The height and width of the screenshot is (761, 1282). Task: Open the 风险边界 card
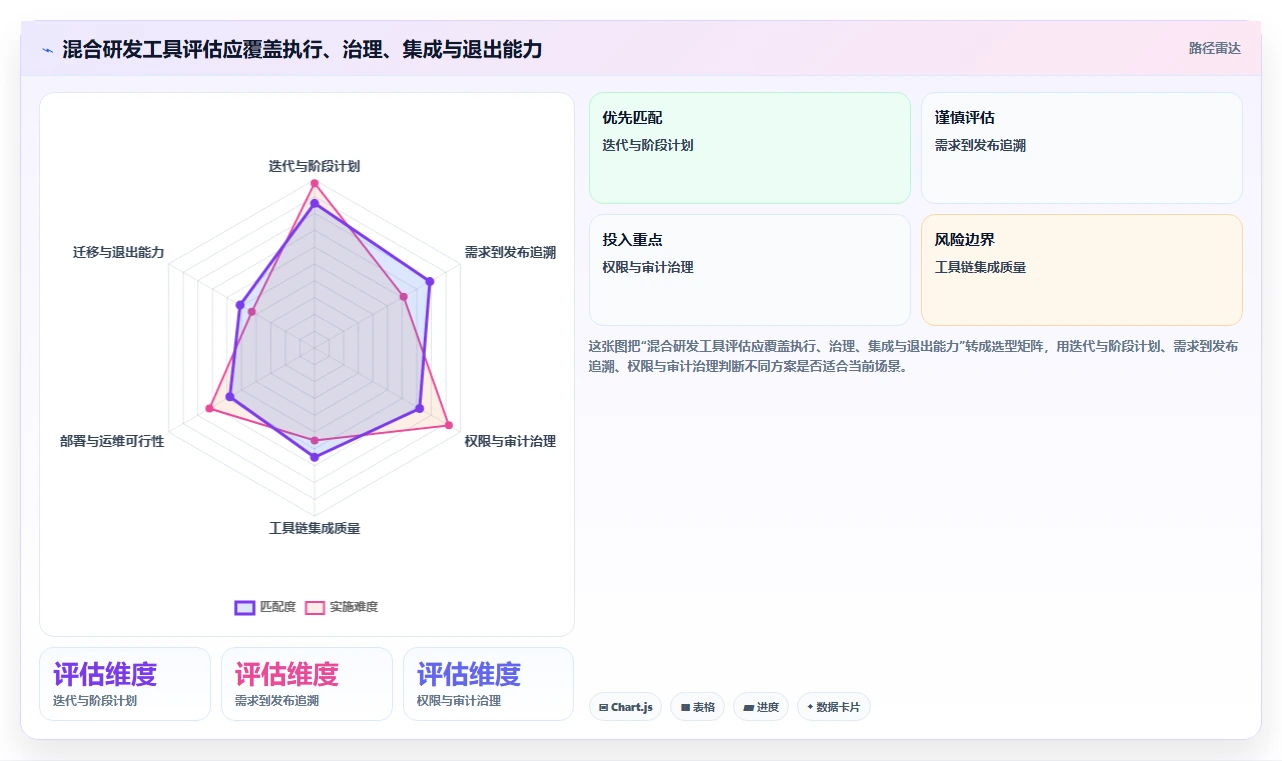click(1082, 270)
